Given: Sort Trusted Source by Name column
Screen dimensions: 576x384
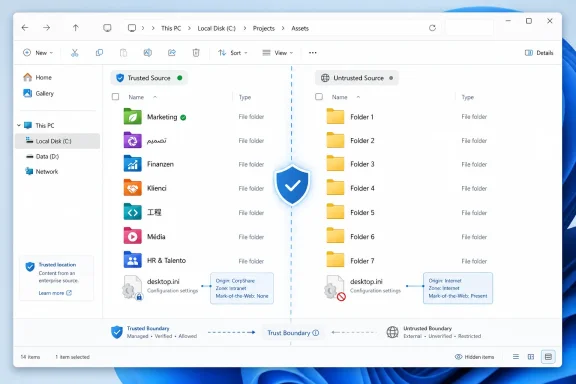Looking at the screenshot, I should [x=136, y=97].
